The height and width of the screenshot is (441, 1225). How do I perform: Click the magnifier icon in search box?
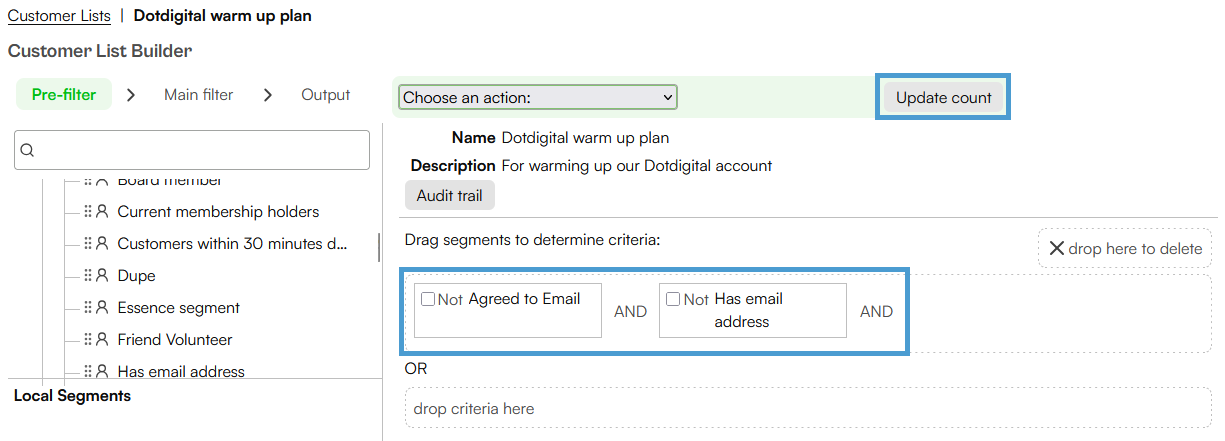(28, 151)
